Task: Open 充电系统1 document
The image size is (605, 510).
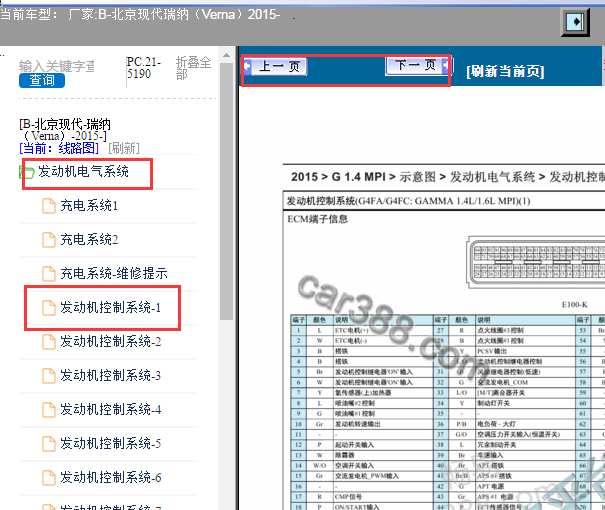Action: (89, 206)
